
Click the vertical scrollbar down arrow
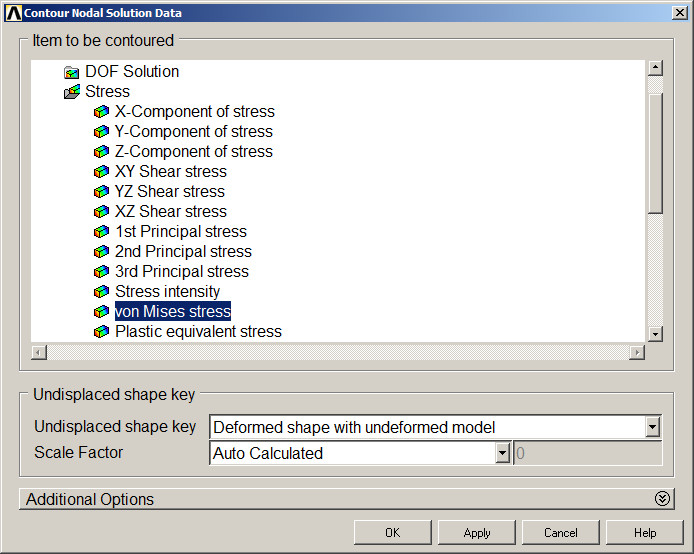655,334
